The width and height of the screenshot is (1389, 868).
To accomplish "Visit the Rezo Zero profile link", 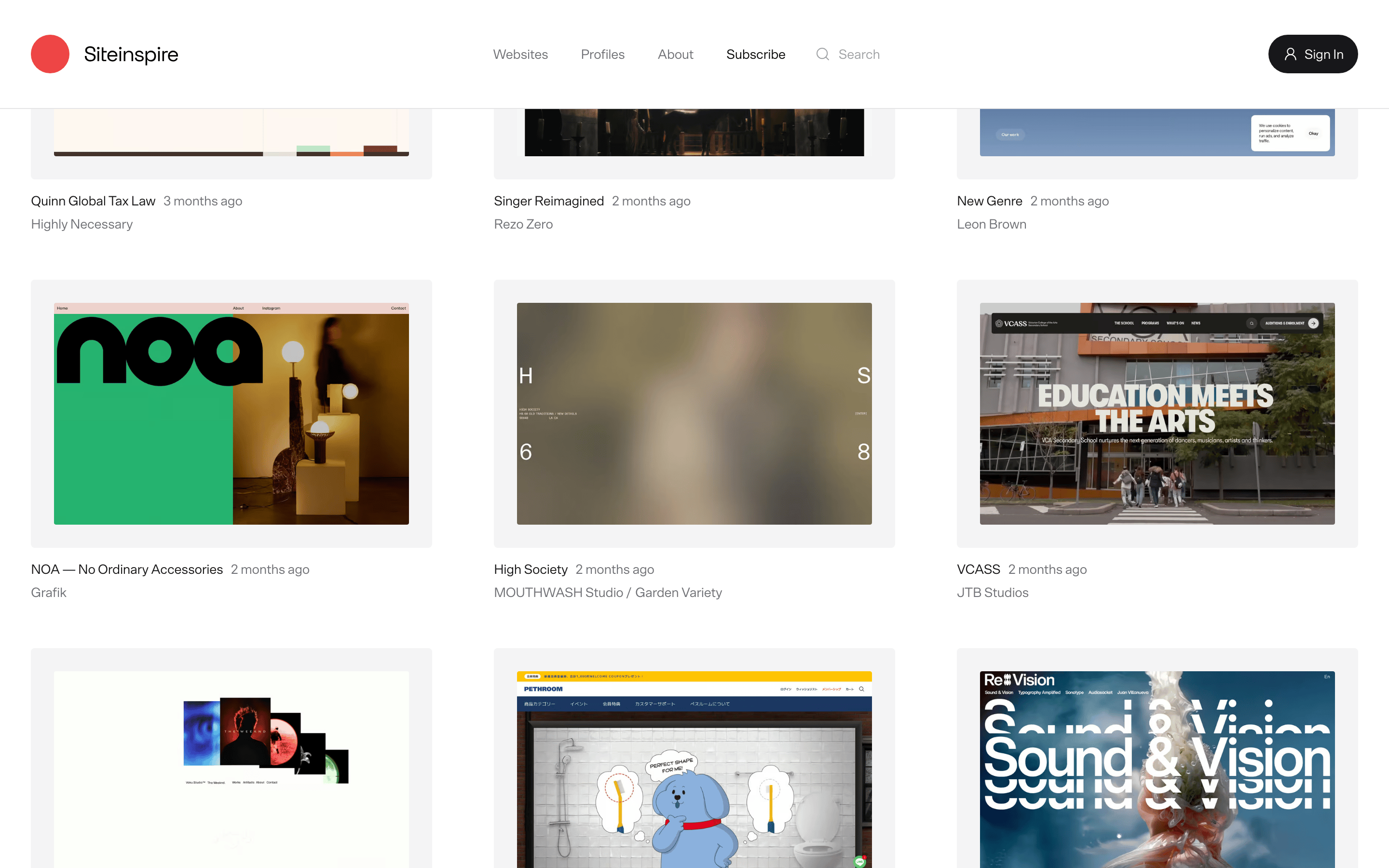I will click(523, 224).
